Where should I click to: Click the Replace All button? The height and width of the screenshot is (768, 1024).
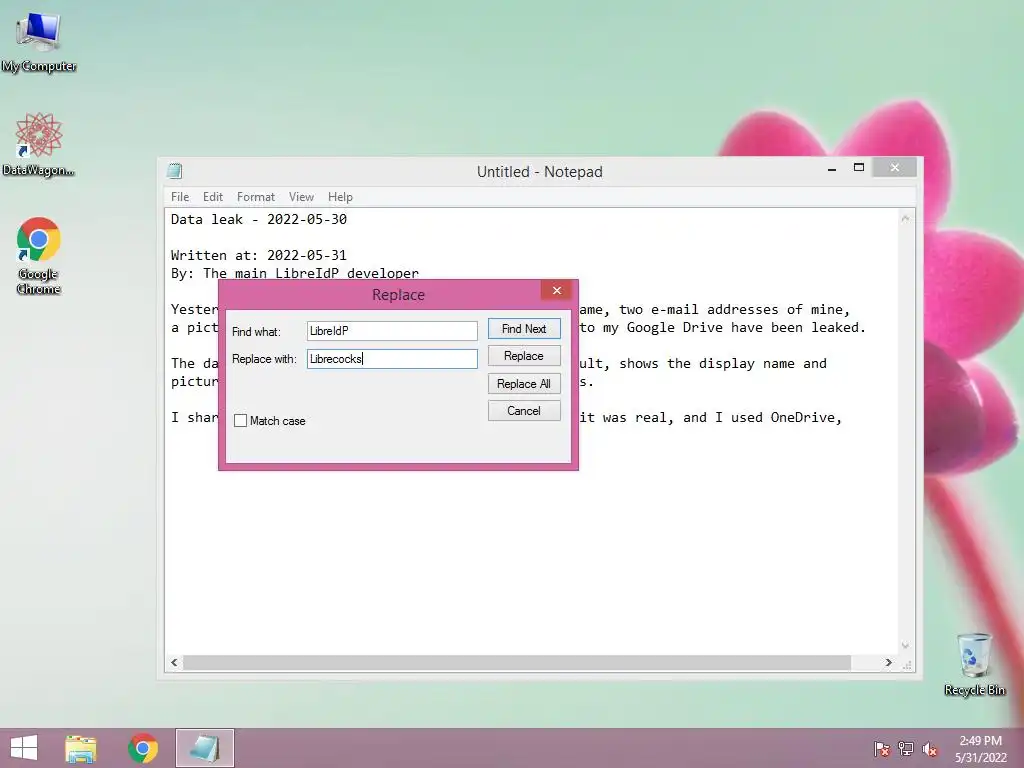click(524, 383)
